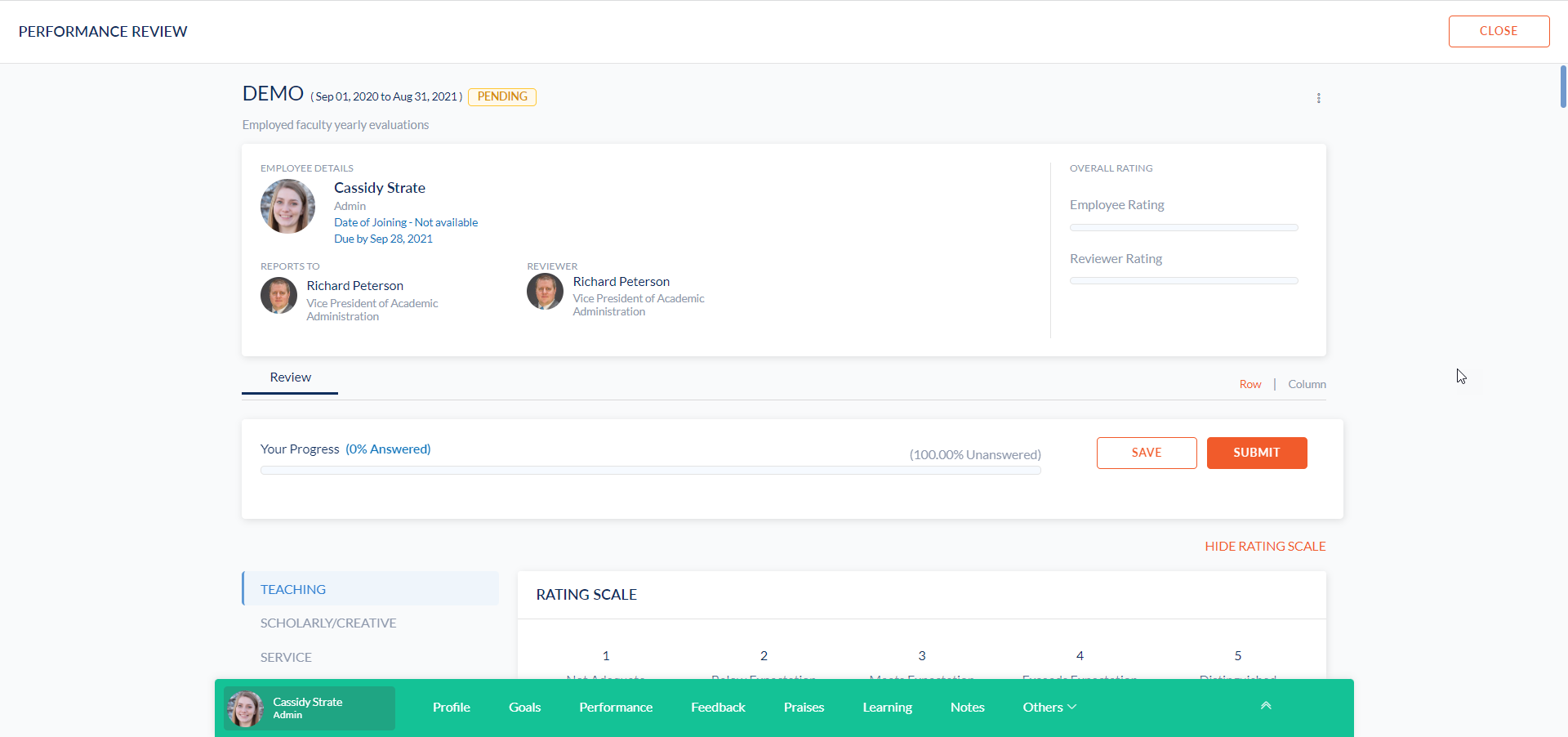Click 'Due by Sep 28, 2021' text
The height and width of the screenshot is (737, 1568).
coord(383,239)
